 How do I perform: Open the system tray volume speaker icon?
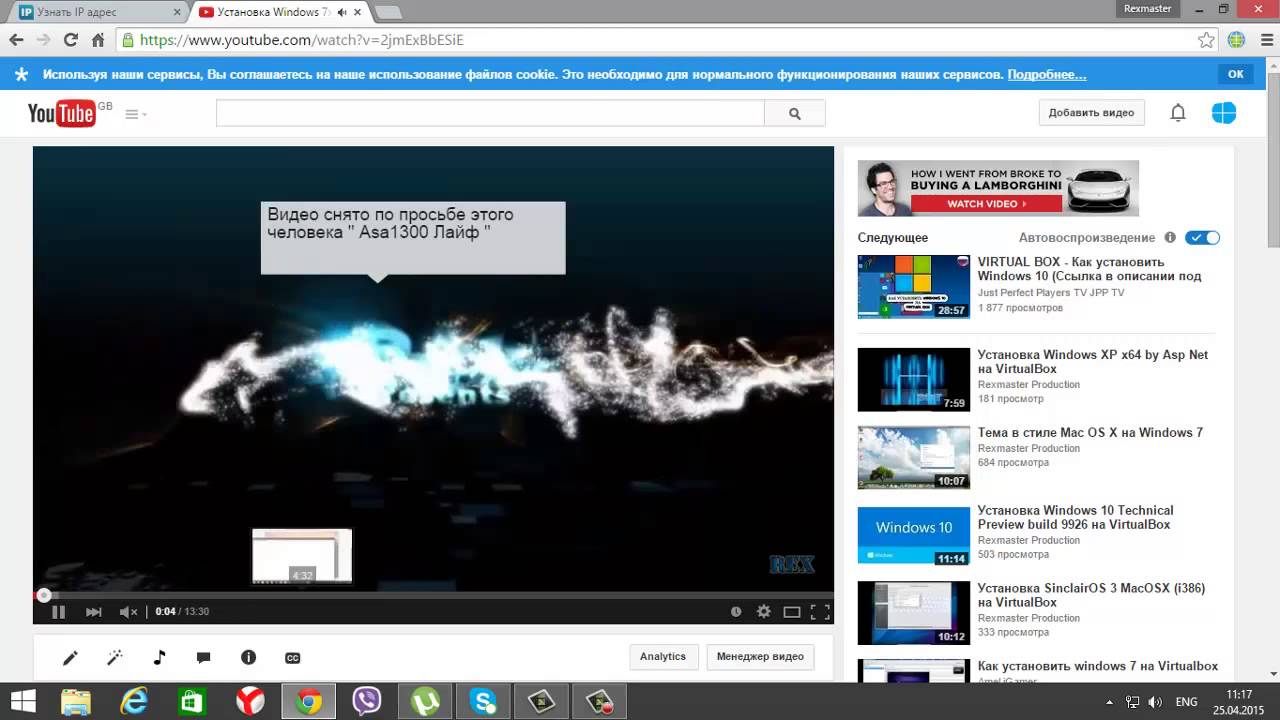(1155, 702)
